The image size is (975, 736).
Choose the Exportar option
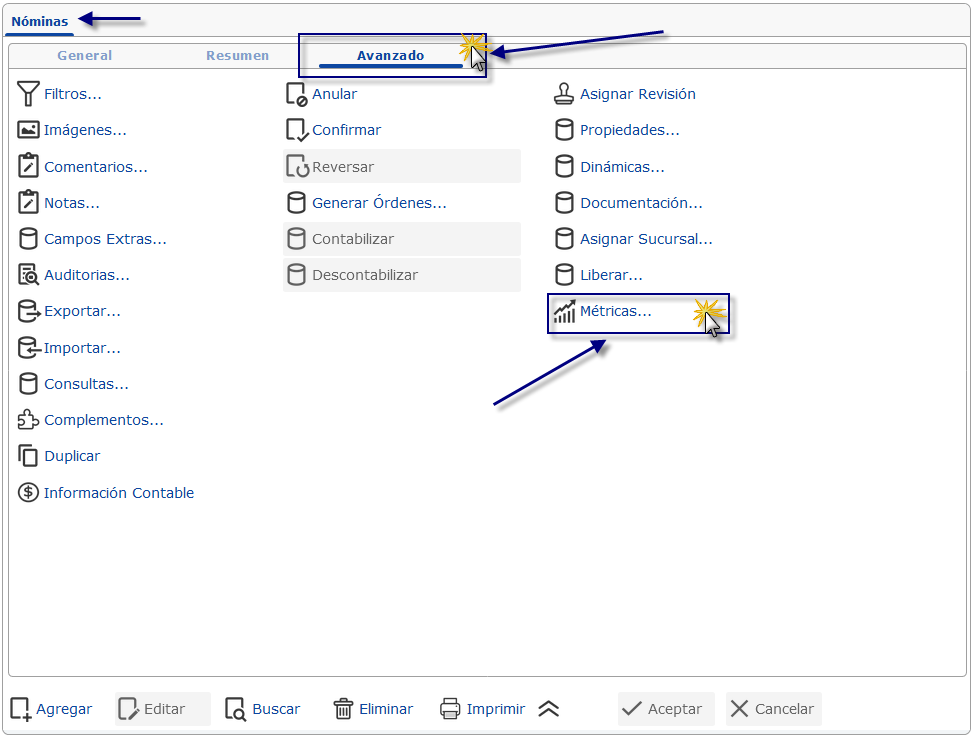click(x=82, y=311)
